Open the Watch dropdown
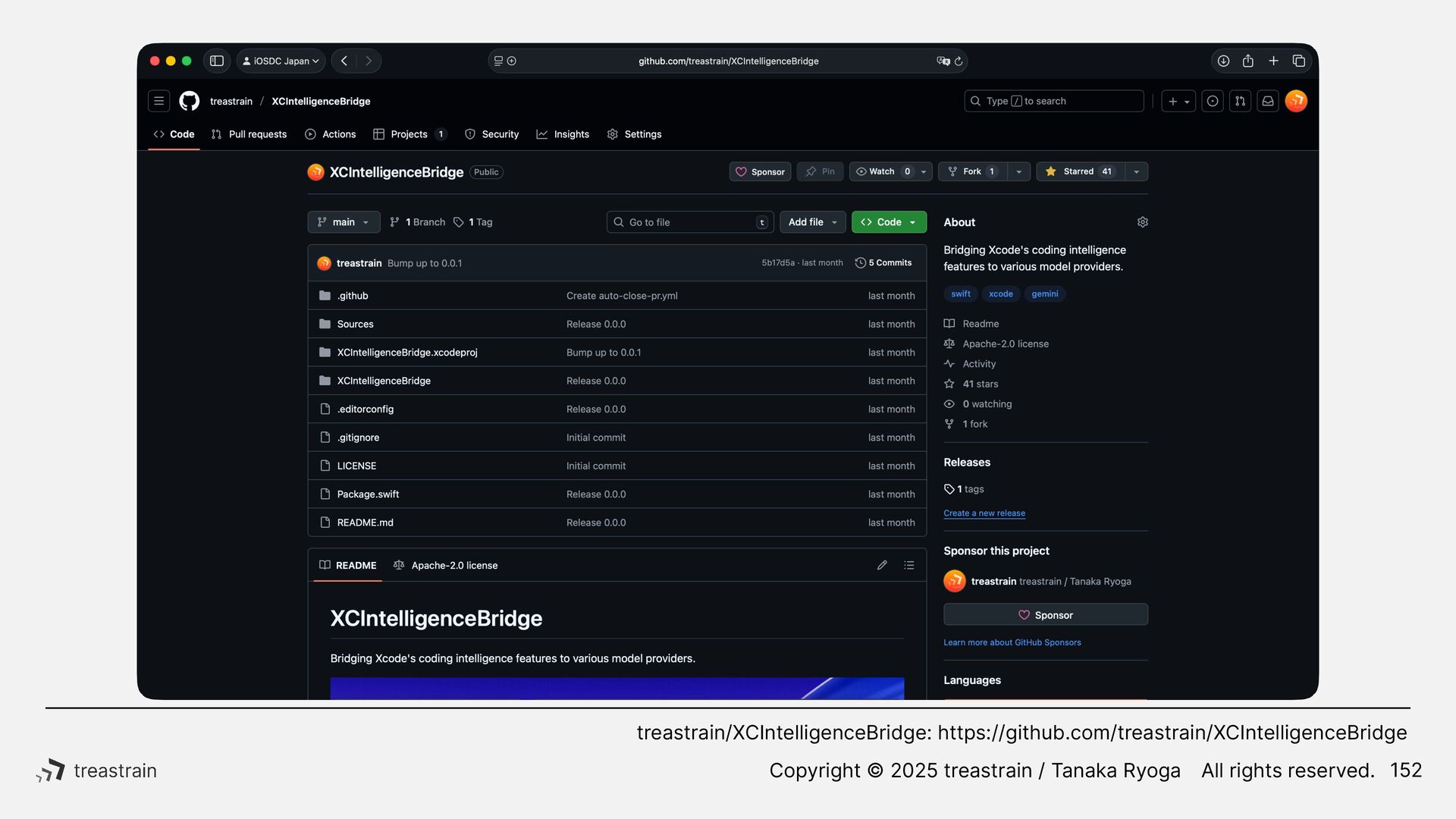 [891, 171]
